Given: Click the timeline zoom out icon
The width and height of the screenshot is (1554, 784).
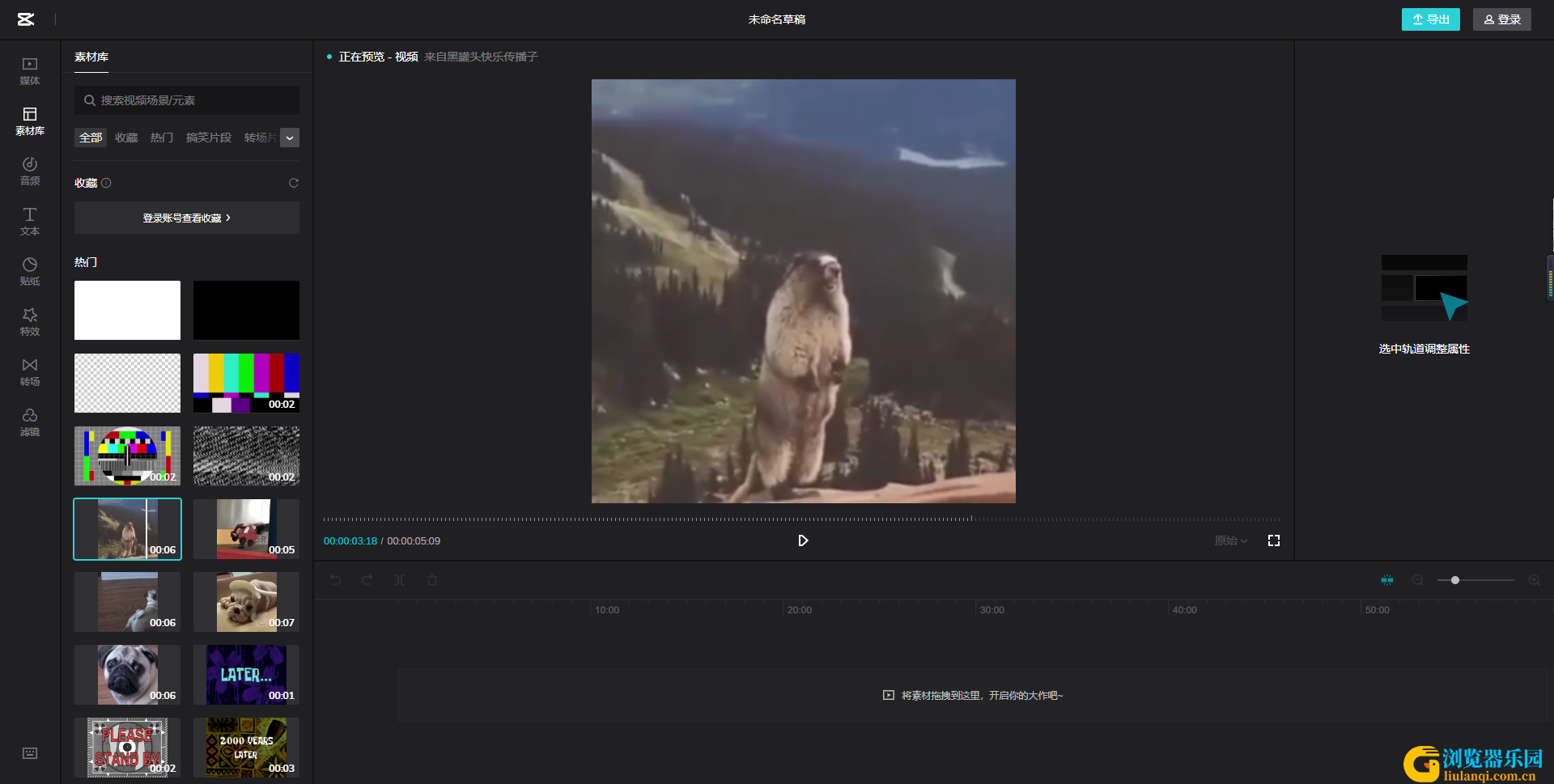Looking at the screenshot, I should tap(1418, 580).
